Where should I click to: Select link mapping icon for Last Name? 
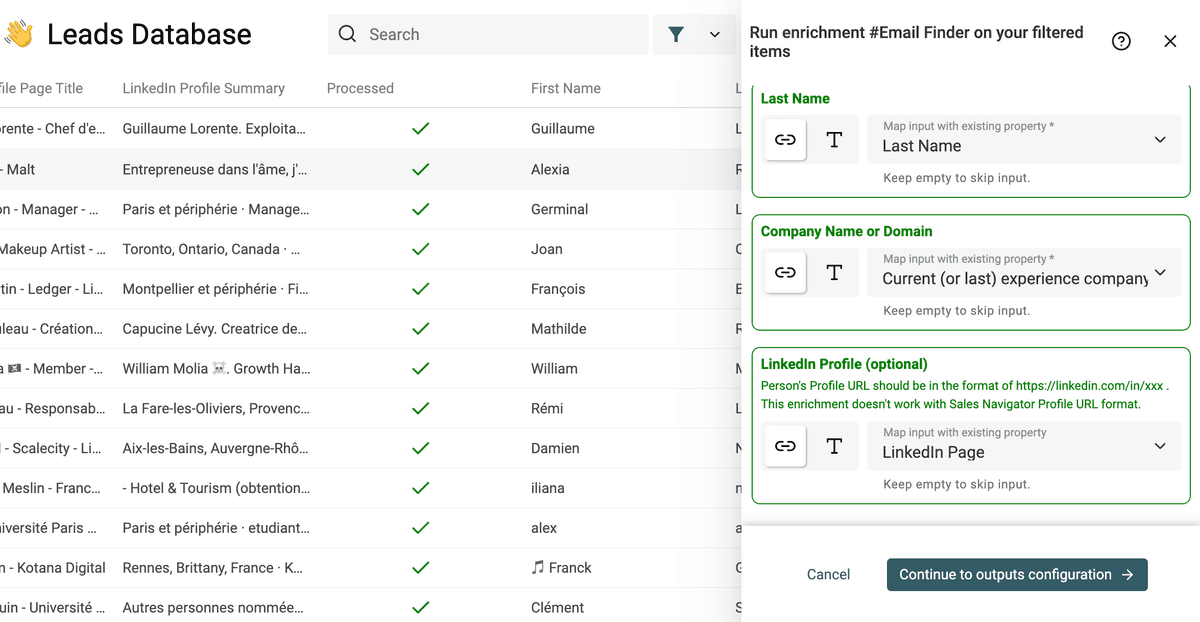(786, 140)
